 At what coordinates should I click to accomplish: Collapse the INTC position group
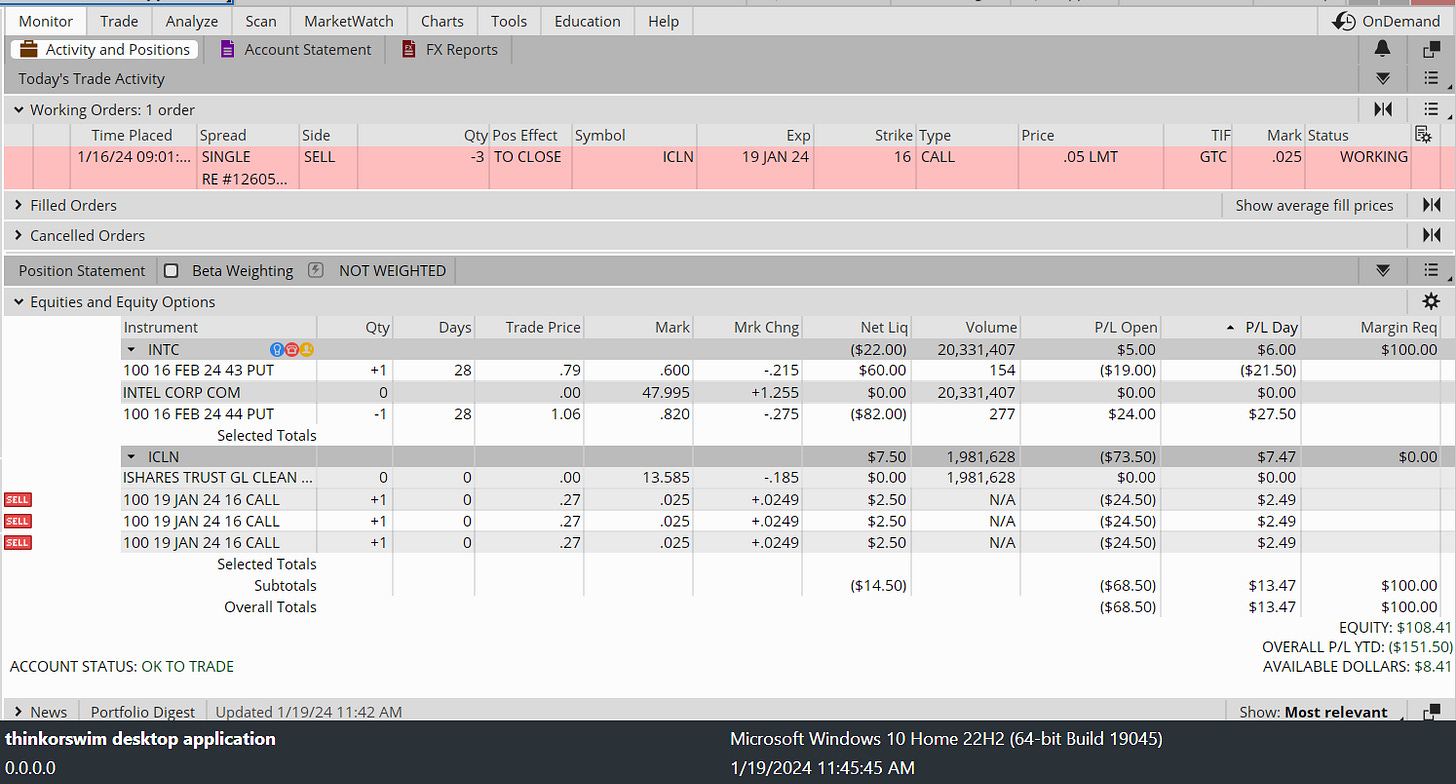tap(131, 349)
